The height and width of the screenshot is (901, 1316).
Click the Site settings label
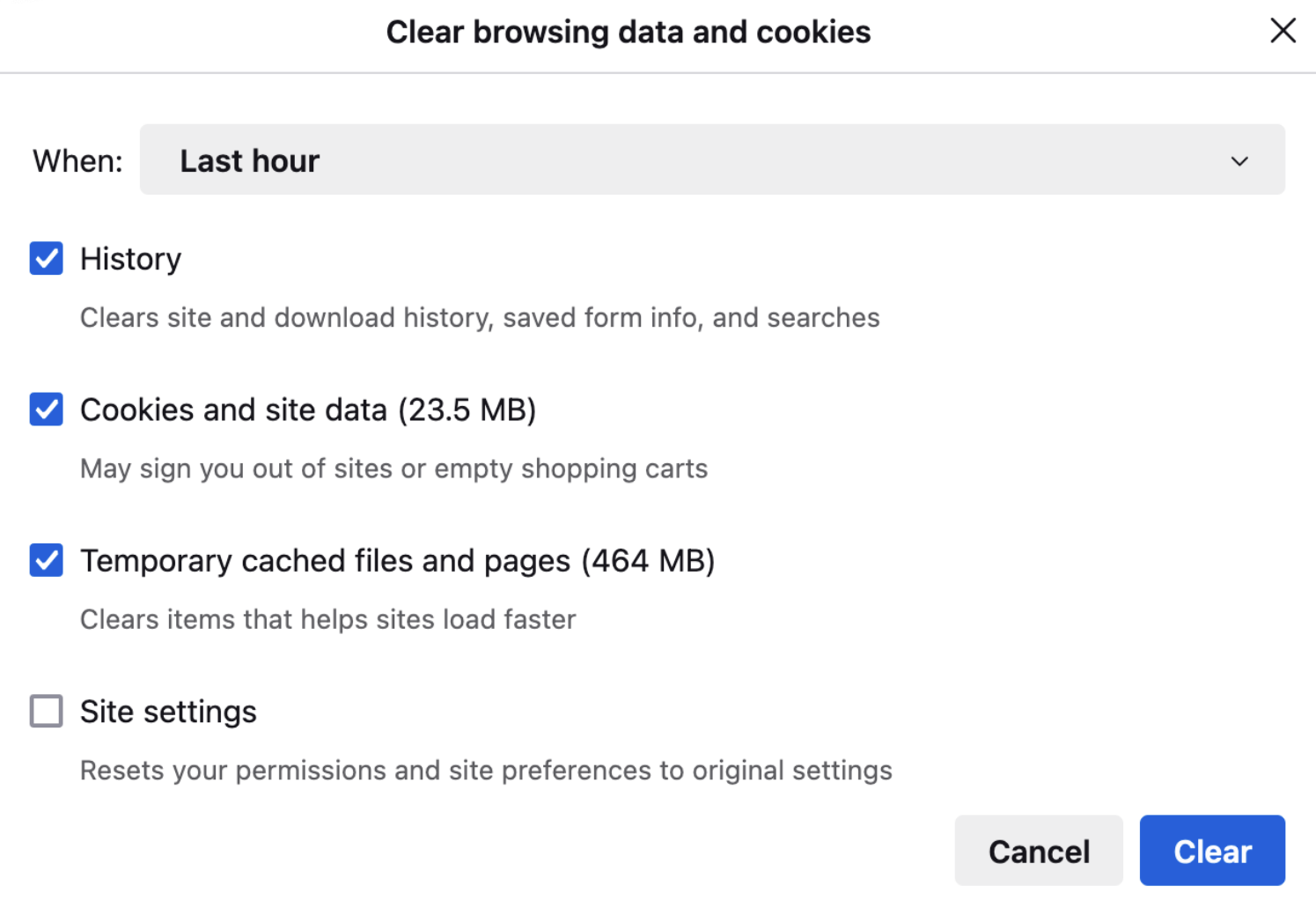167,711
